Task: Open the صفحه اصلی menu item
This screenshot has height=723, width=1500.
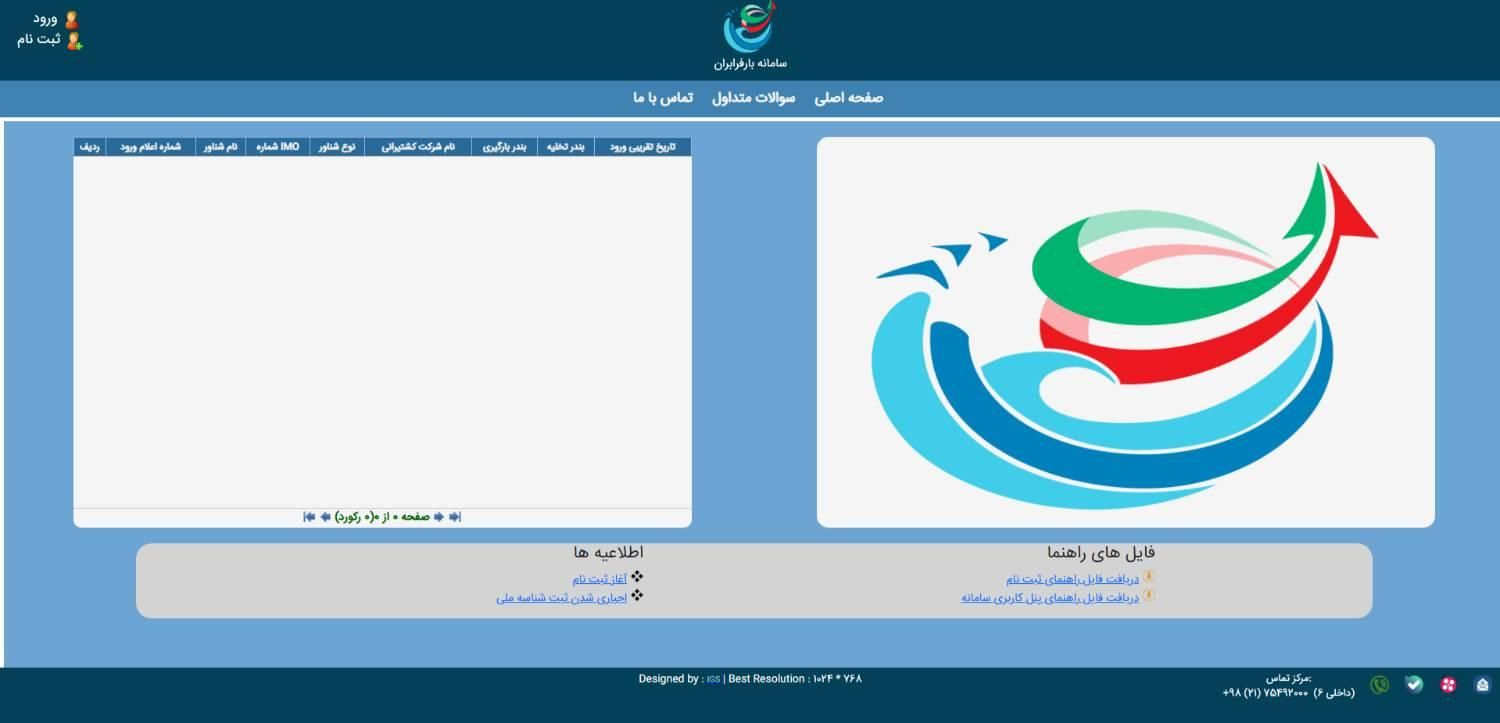Action: (x=848, y=98)
